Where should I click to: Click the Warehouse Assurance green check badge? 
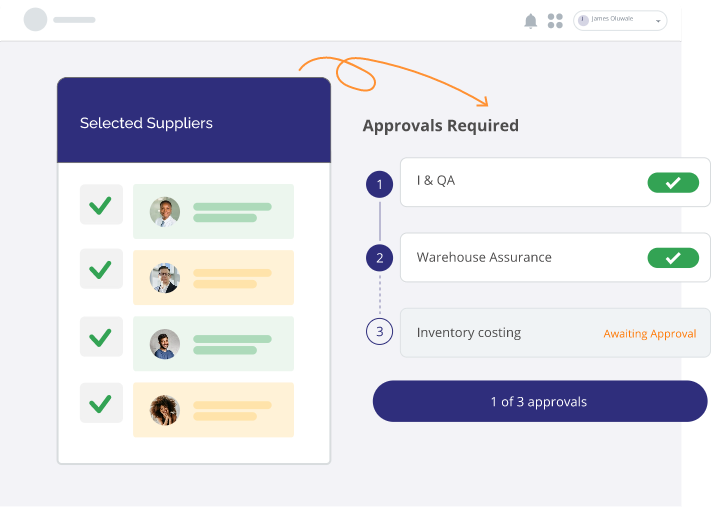pyautogui.click(x=673, y=258)
